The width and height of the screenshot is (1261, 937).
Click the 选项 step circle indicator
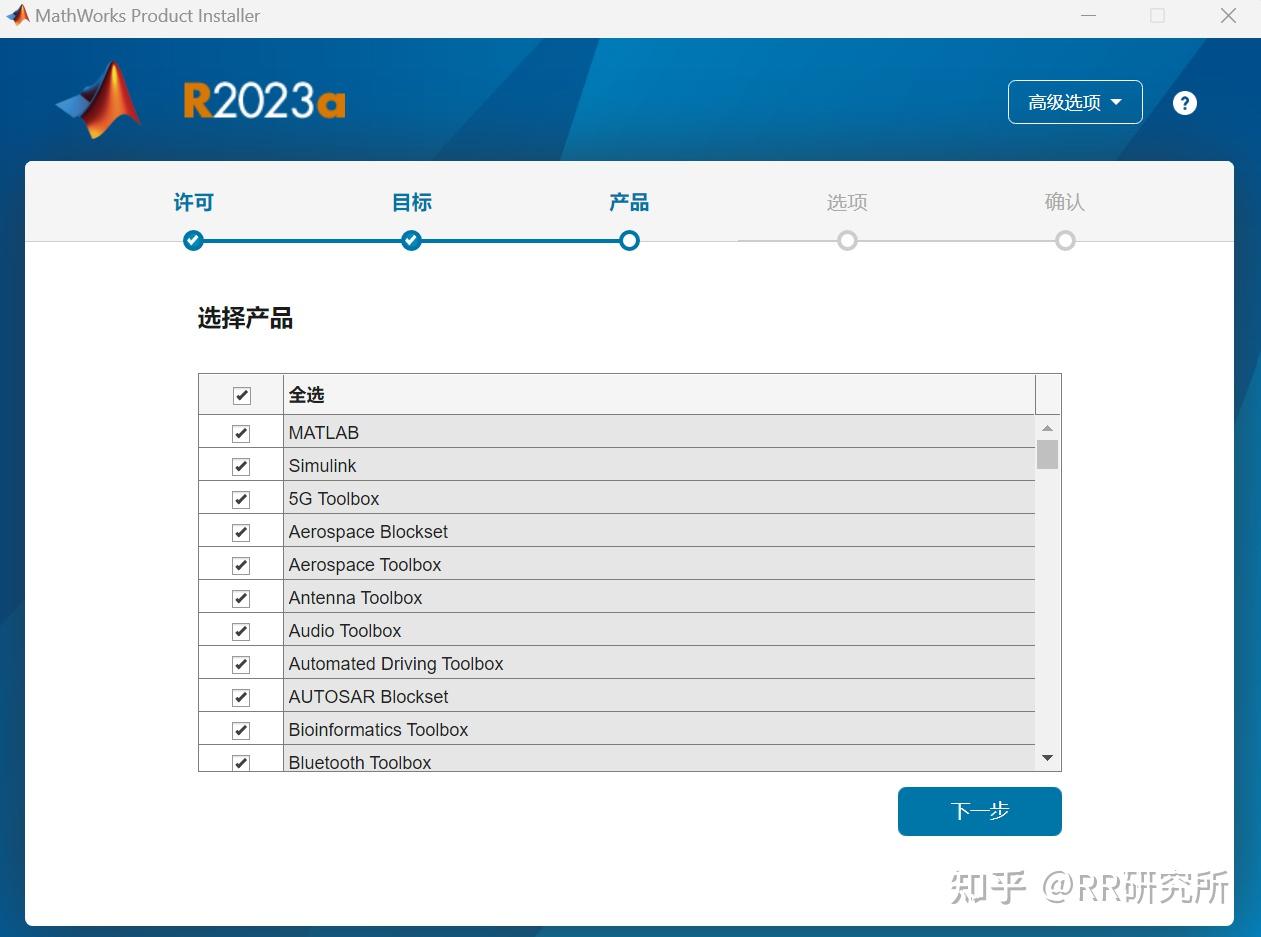point(847,240)
